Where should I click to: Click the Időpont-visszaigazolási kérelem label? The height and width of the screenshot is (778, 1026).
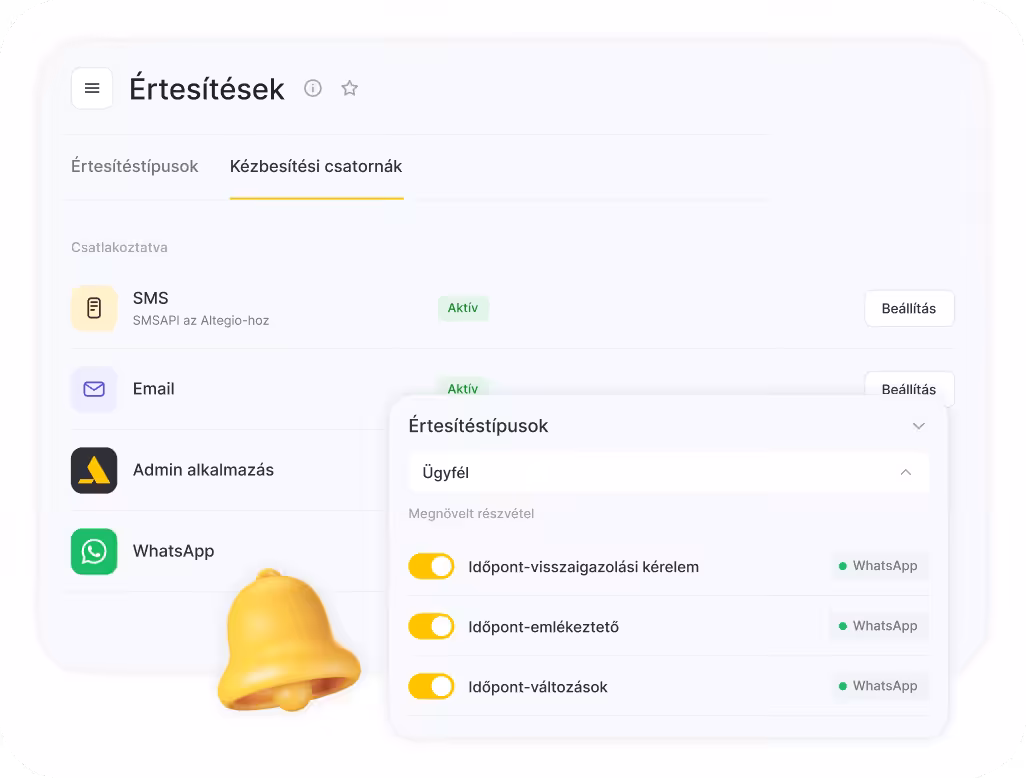coord(584,567)
